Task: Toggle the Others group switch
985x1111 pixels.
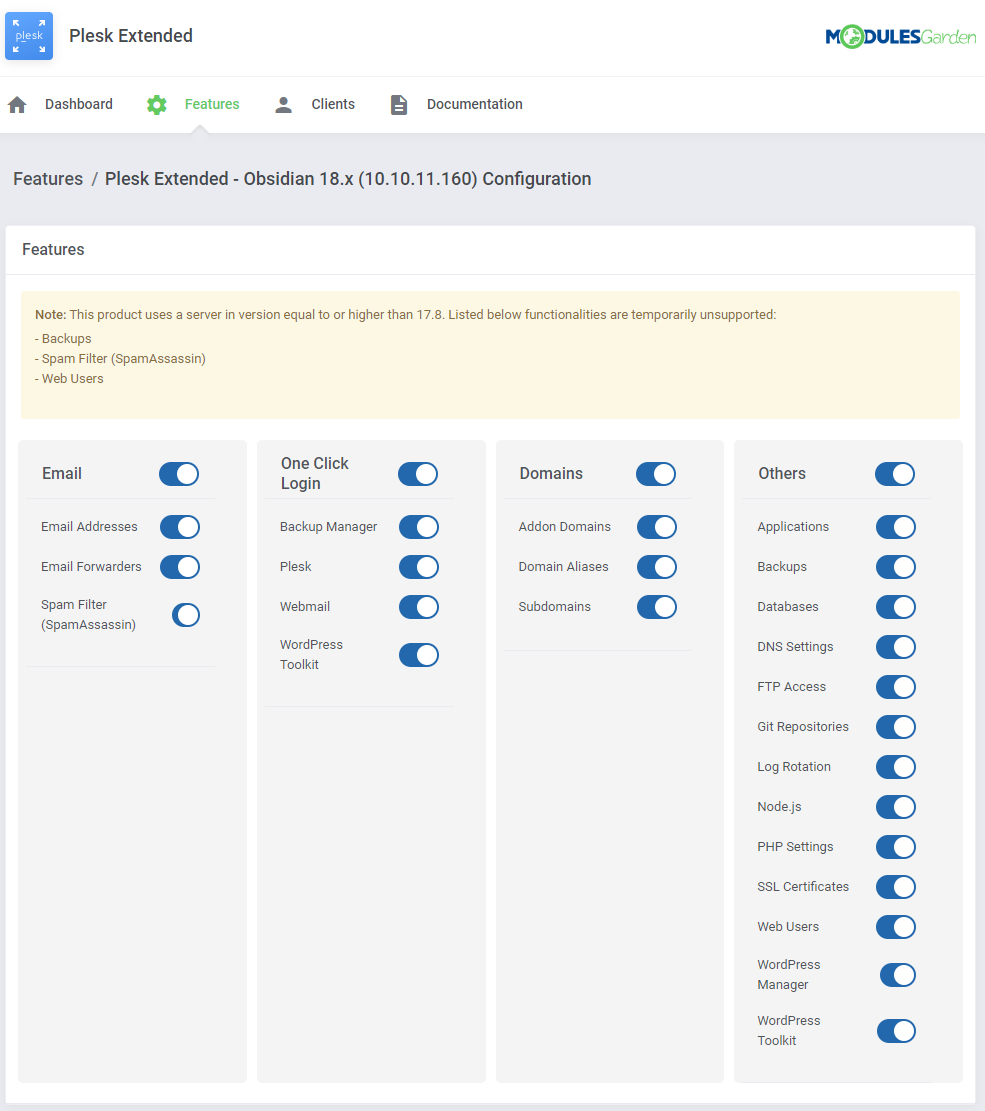Action: pyautogui.click(x=895, y=474)
